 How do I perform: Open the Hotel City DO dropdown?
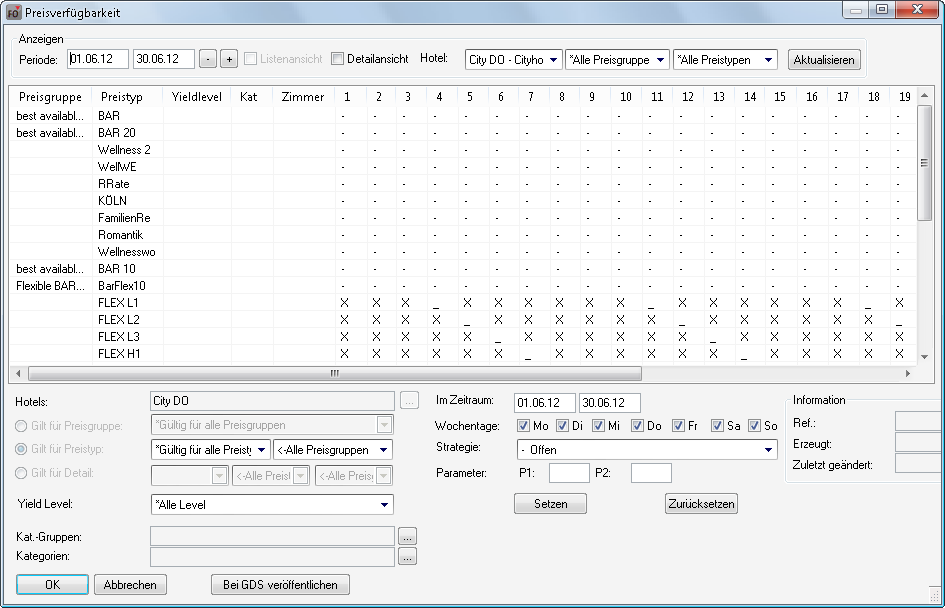click(x=513, y=60)
